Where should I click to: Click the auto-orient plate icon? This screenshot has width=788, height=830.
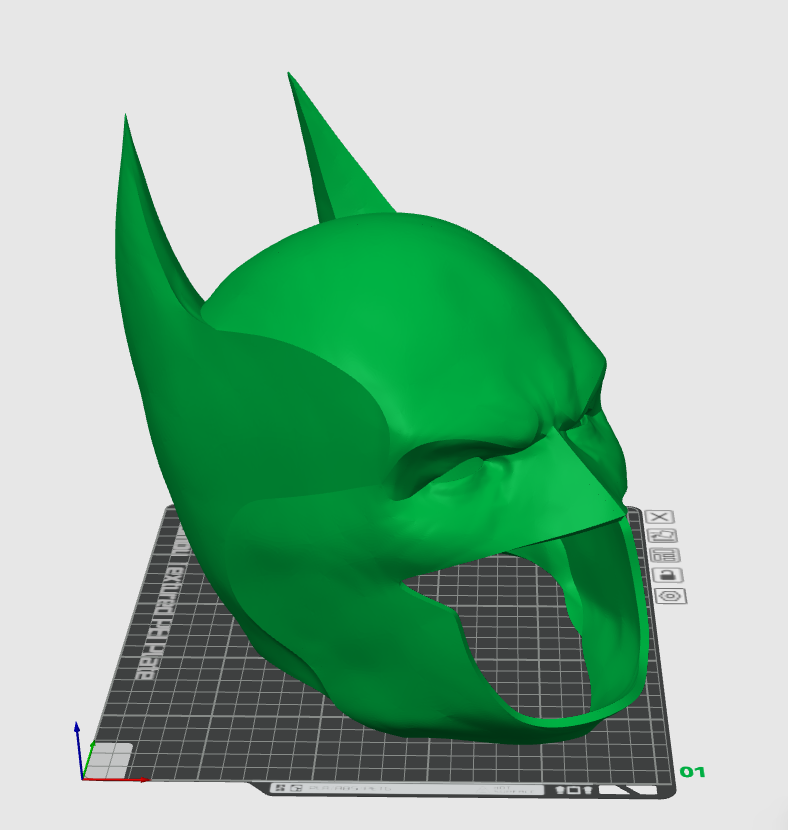coord(662,536)
